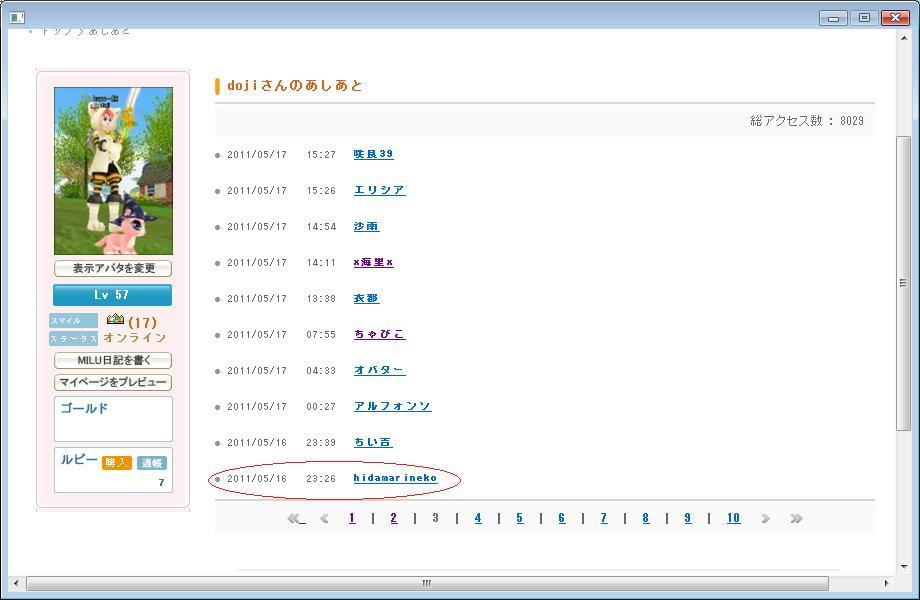920x600 pixels.
Task: Click the horizontal scrollbar right arrow
Action: click(x=886, y=583)
